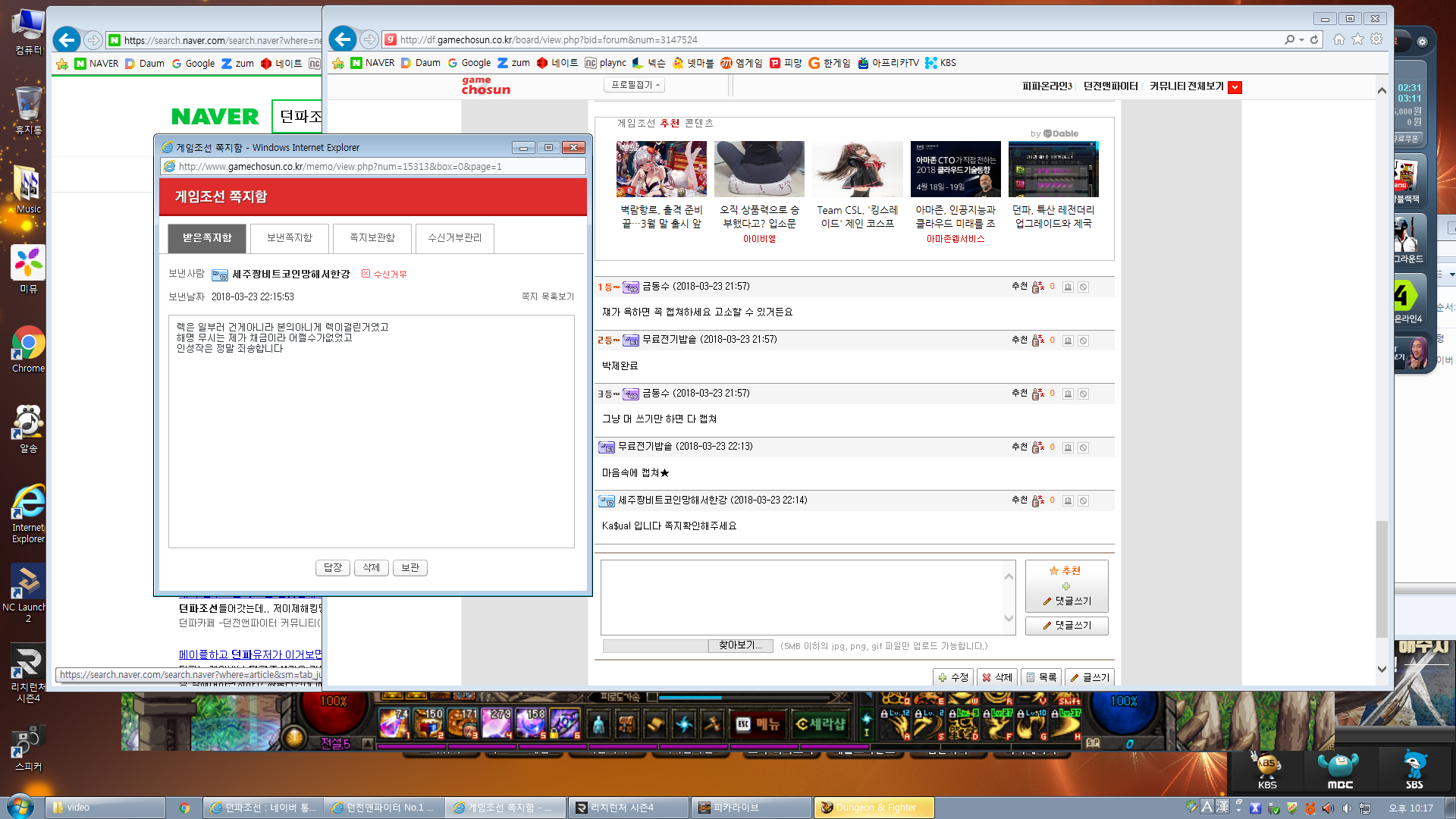
Task: Collapse the 프로필접기 profile expander
Action: [635, 85]
